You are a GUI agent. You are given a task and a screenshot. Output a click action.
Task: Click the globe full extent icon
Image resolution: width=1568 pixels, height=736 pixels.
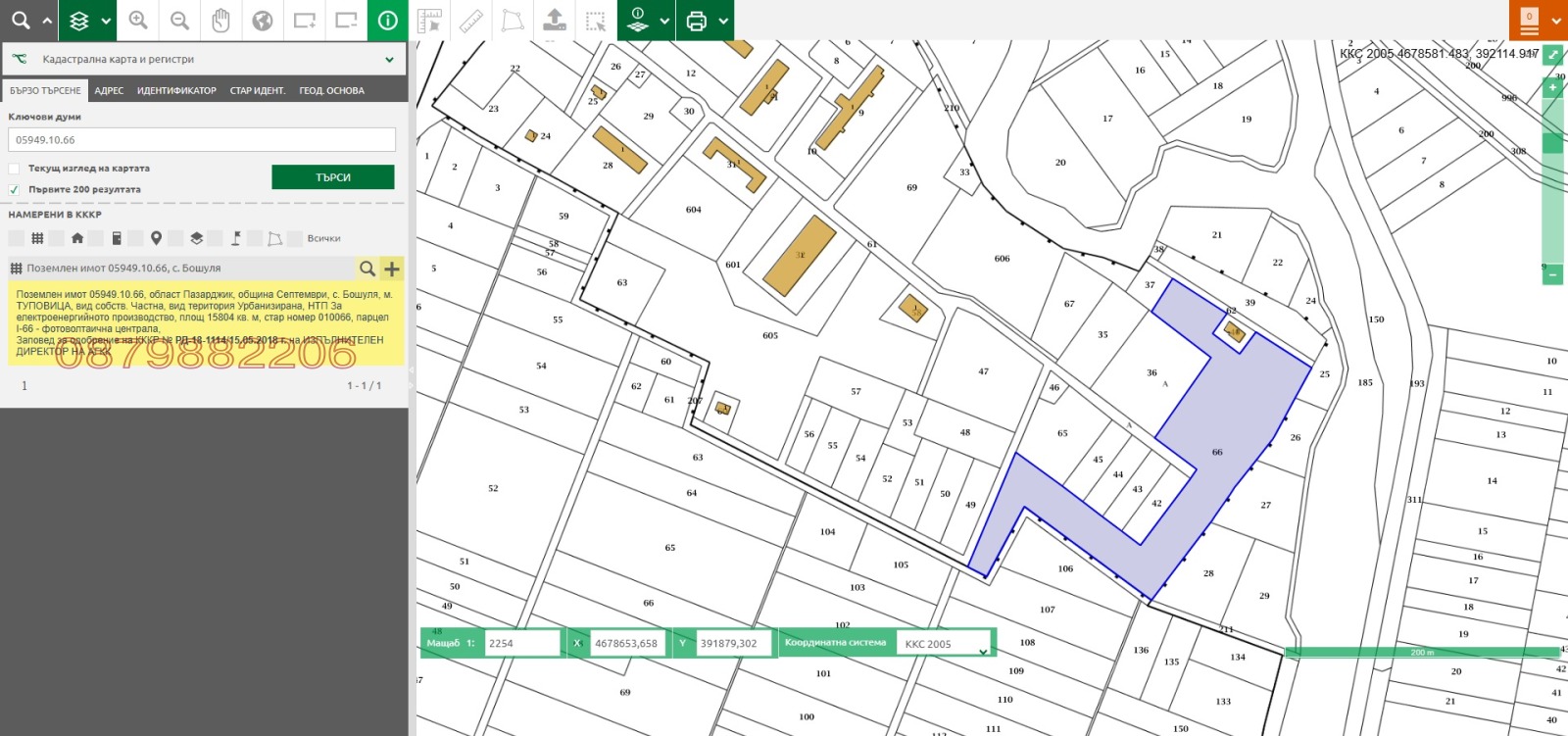click(263, 21)
